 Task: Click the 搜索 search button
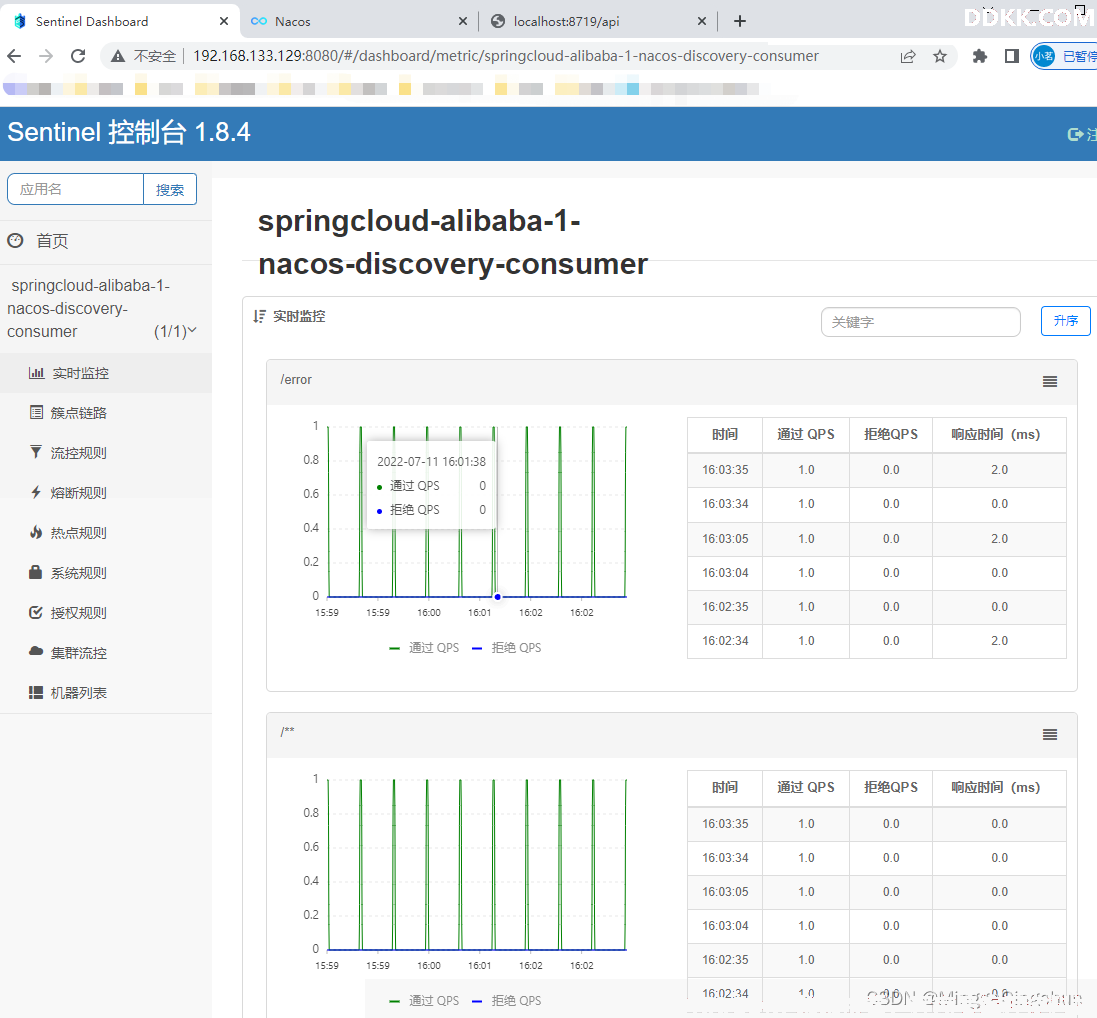point(170,190)
